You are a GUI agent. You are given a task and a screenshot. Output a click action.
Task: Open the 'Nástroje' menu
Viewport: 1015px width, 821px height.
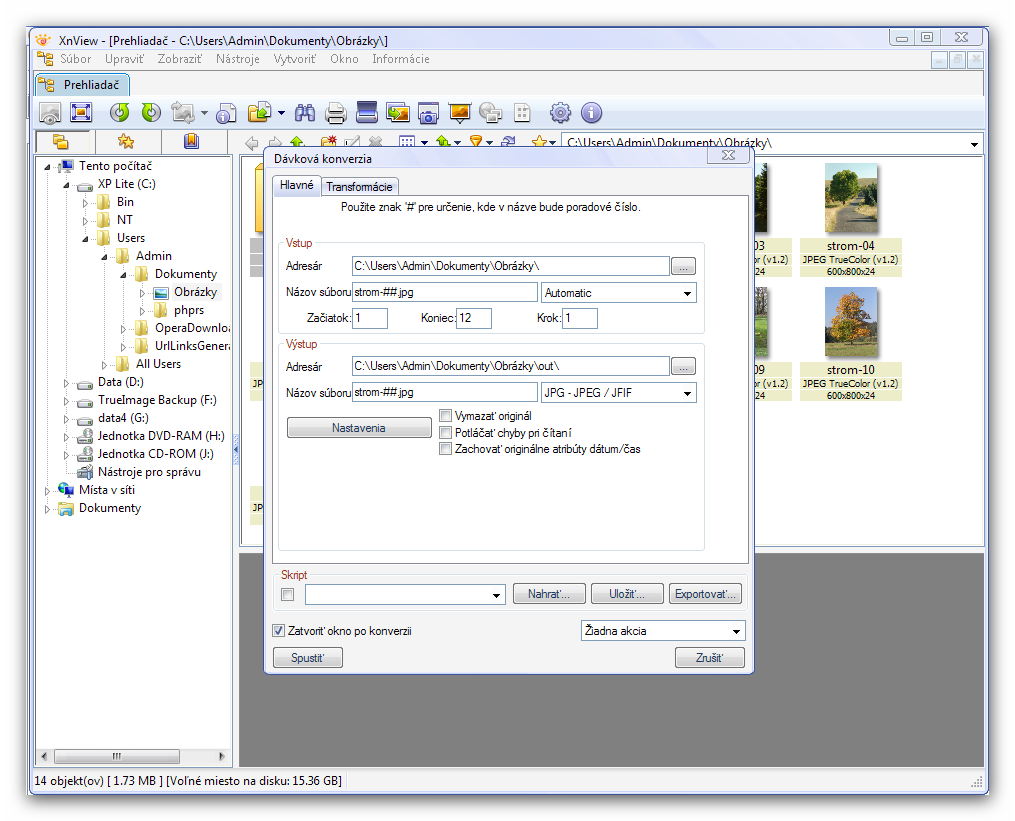click(x=237, y=59)
